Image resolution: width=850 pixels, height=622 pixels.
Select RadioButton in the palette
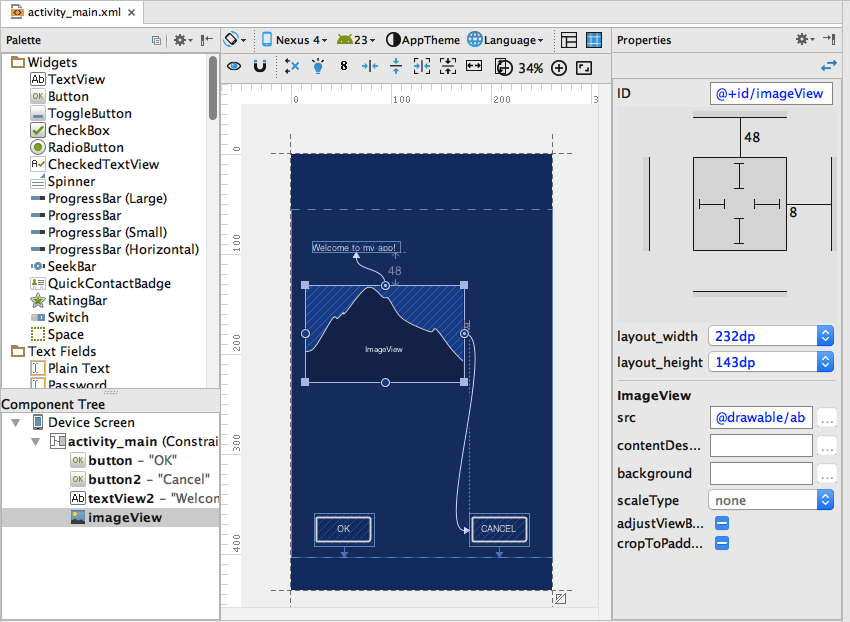[77, 148]
